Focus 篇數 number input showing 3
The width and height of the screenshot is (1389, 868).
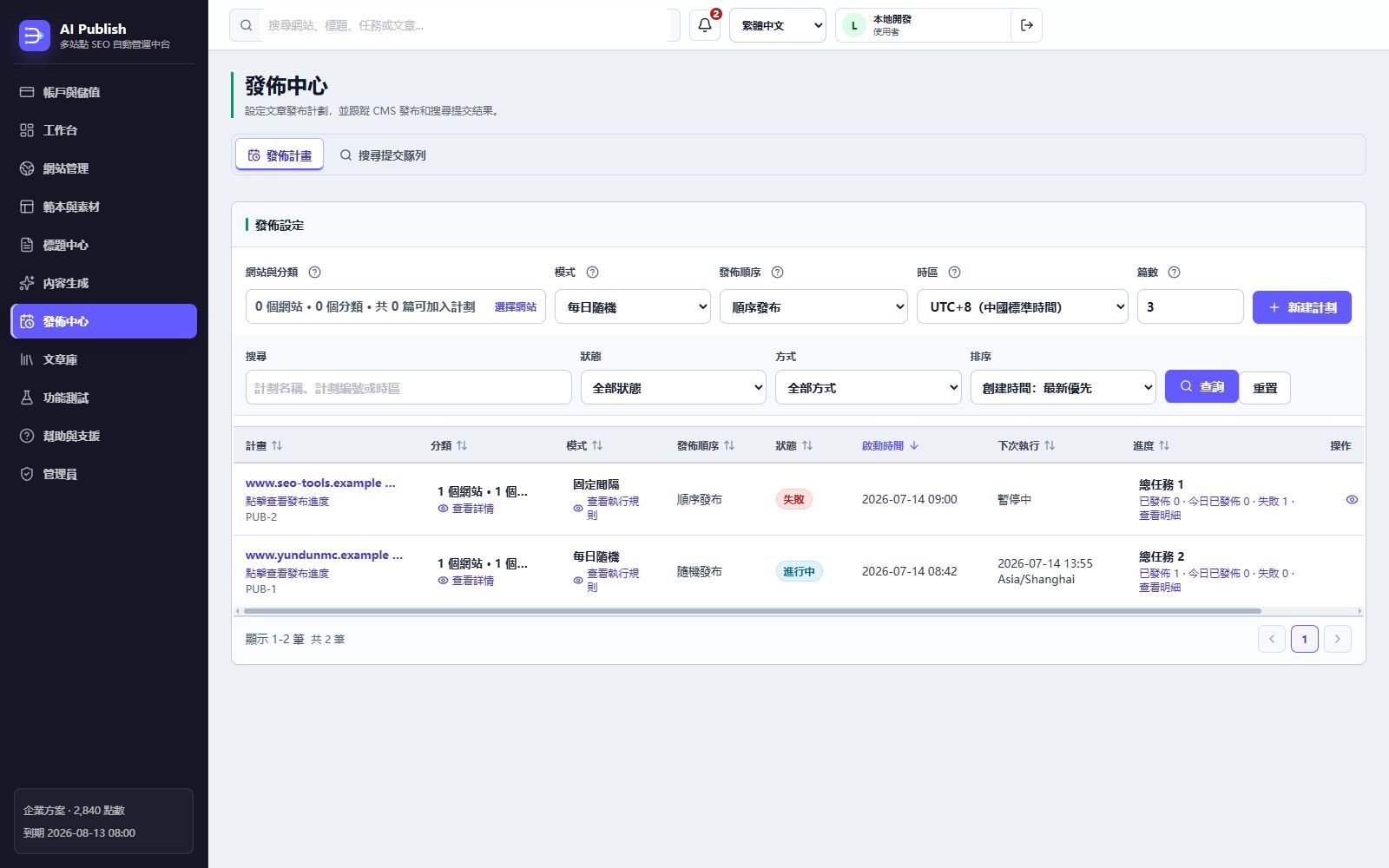point(1190,307)
